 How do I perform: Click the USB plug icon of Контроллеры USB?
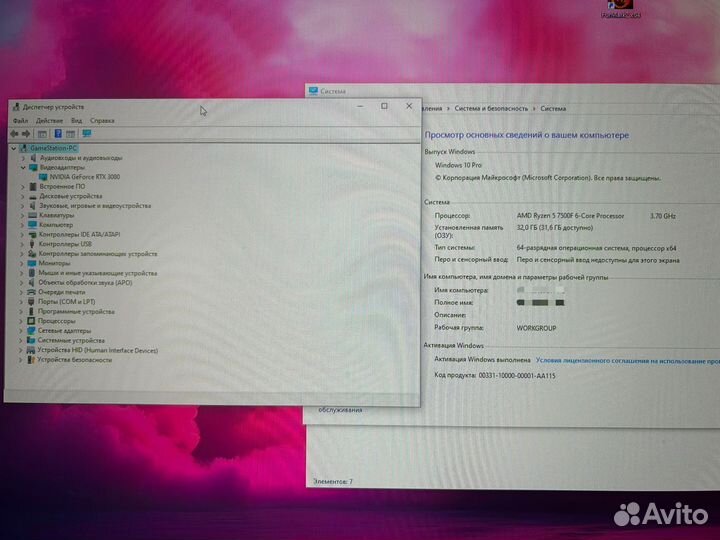tap(32, 244)
